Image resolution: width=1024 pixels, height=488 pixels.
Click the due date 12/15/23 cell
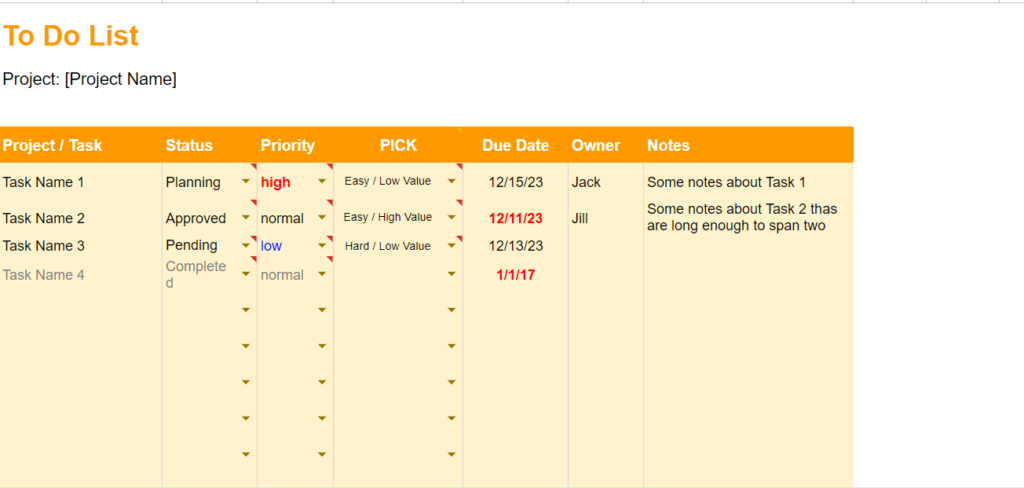coord(516,182)
